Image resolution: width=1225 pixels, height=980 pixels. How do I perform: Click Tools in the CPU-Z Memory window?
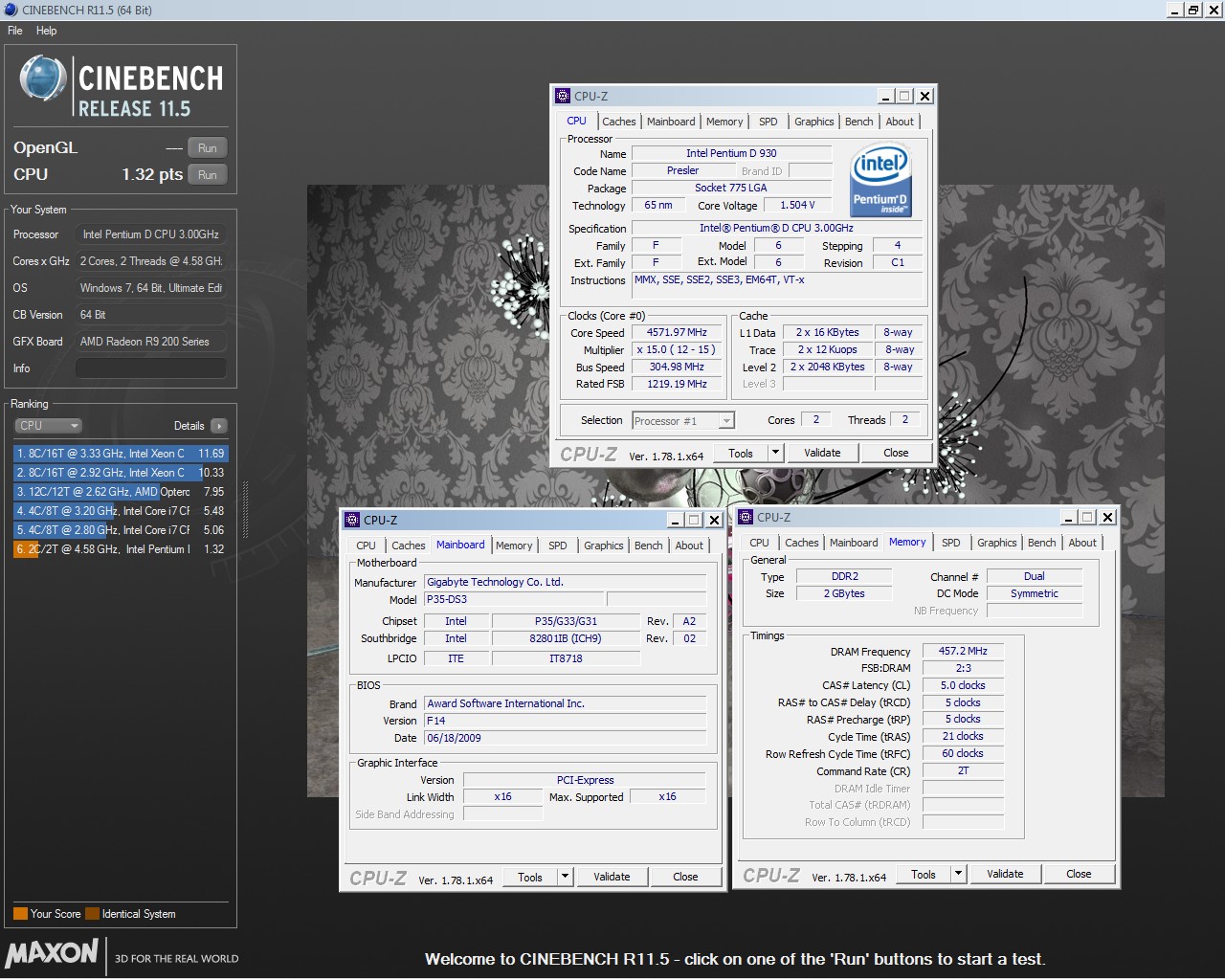coord(924,874)
